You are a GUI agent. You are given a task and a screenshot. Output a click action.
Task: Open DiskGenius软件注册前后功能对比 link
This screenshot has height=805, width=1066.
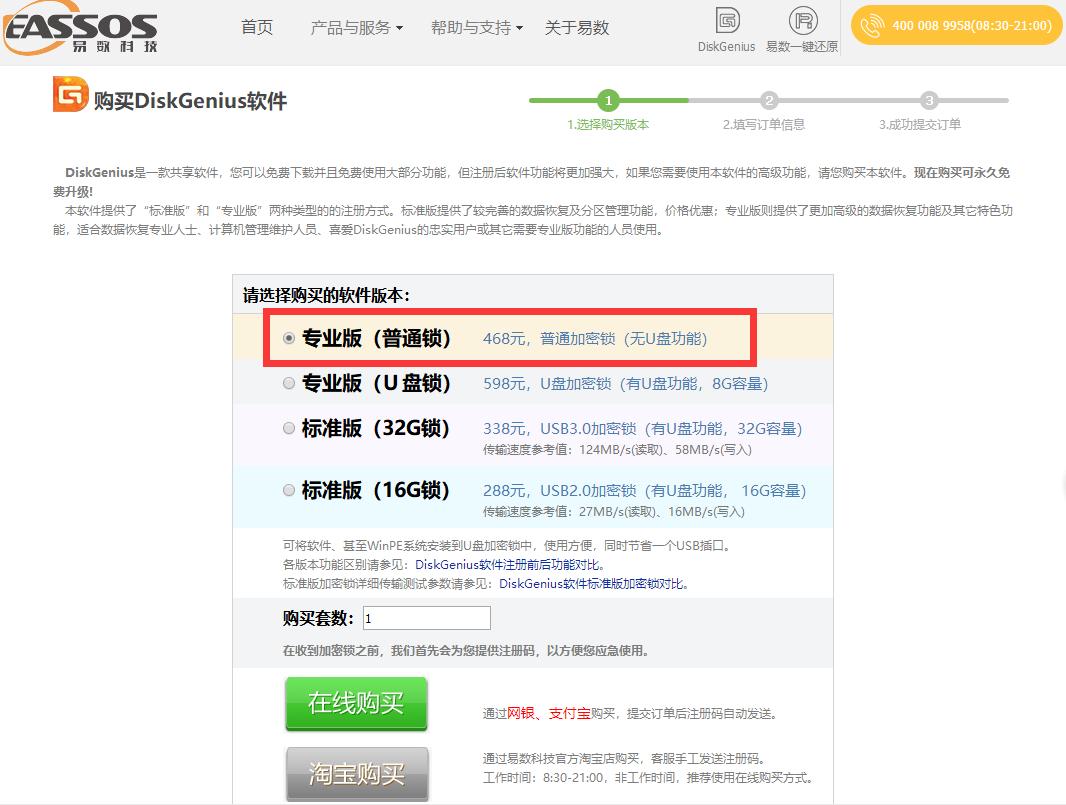507,565
